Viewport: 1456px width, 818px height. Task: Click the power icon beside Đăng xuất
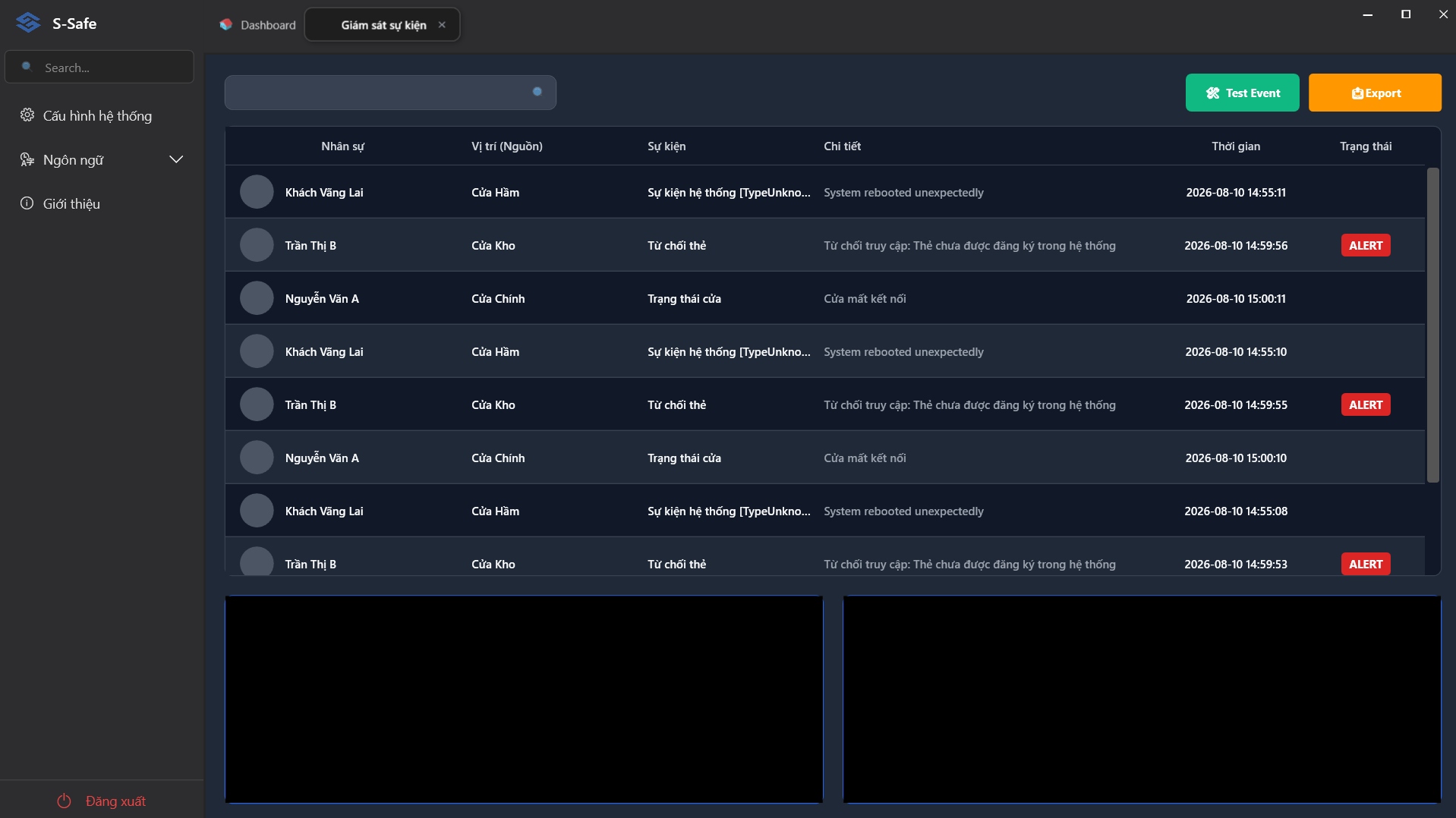pos(65,801)
